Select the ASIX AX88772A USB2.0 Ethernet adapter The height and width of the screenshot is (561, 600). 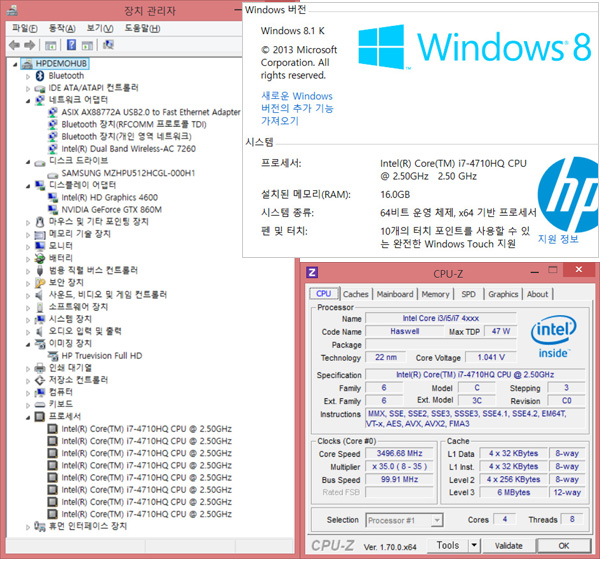click(151, 112)
